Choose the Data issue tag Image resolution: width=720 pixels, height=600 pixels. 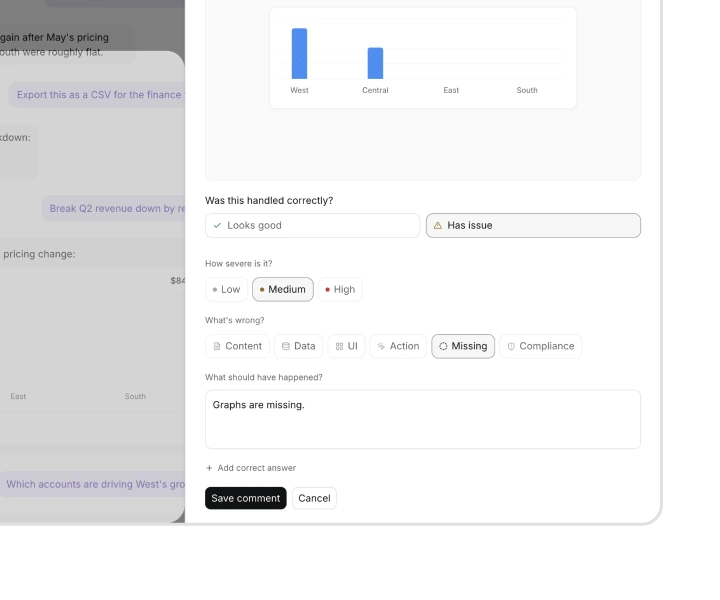(298, 346)
